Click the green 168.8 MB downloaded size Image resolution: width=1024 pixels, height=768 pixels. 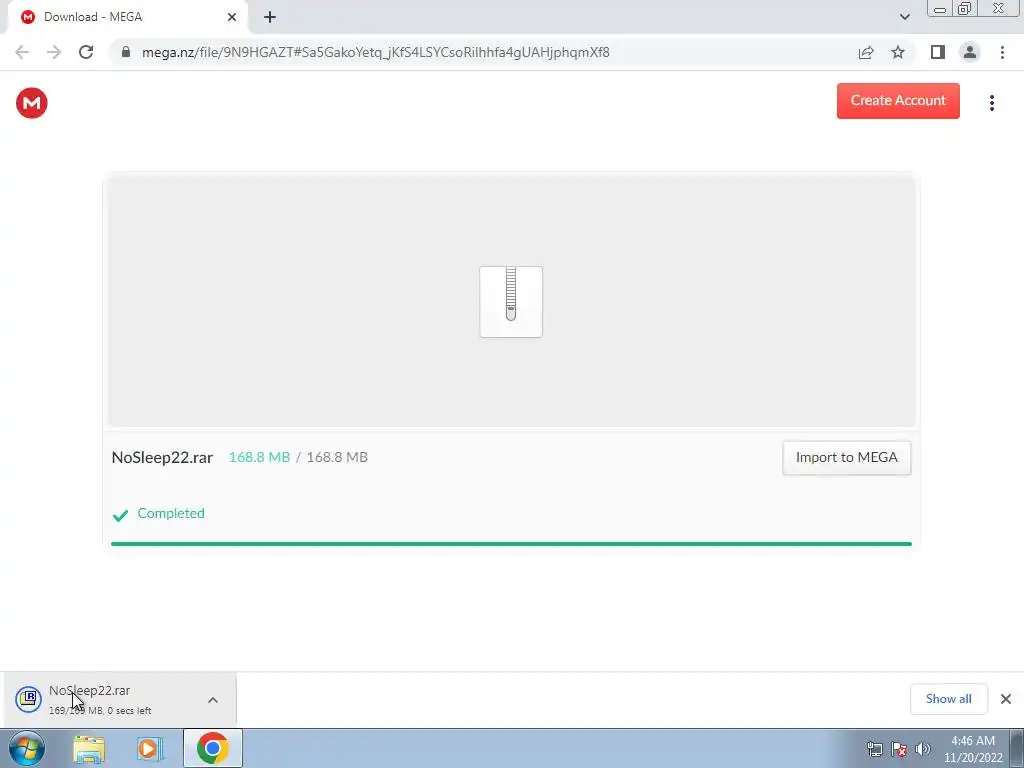tap(259, 457)
